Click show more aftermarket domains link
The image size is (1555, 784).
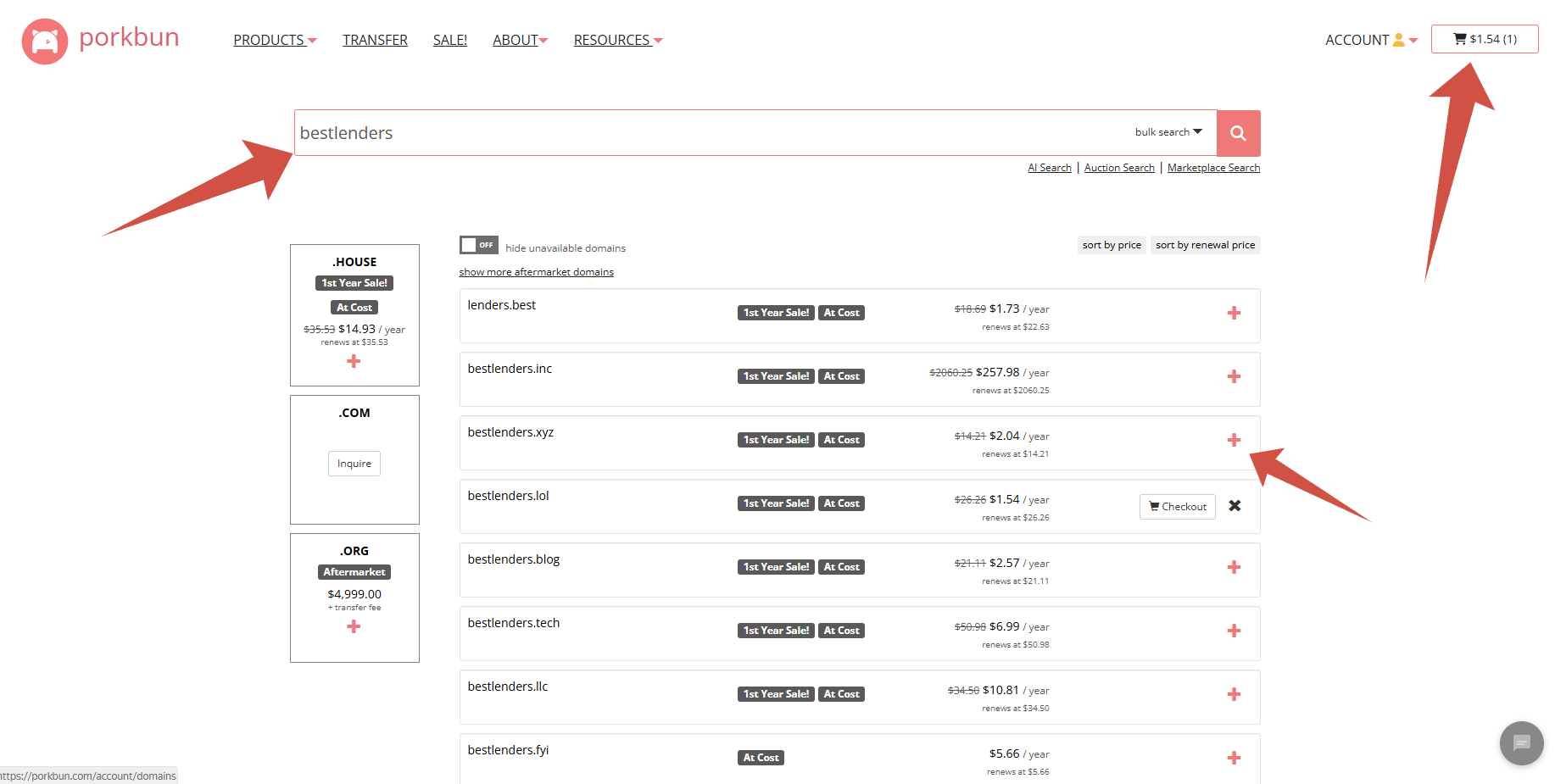click(536, 272)
